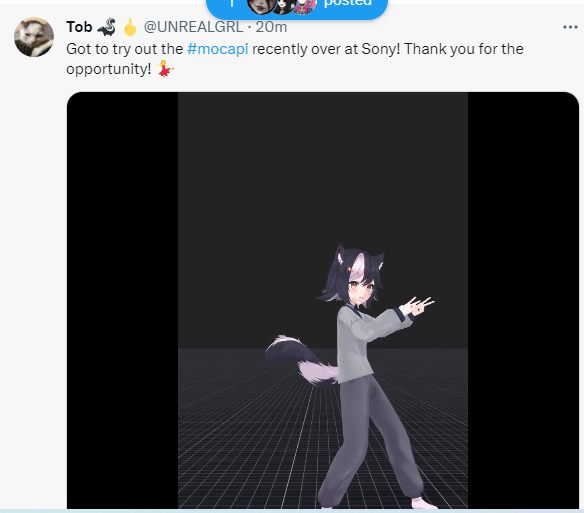This screenshot has height=513, width=584.
Task: Click the tweet text mentioning Sony
Action: click(295, 59)
